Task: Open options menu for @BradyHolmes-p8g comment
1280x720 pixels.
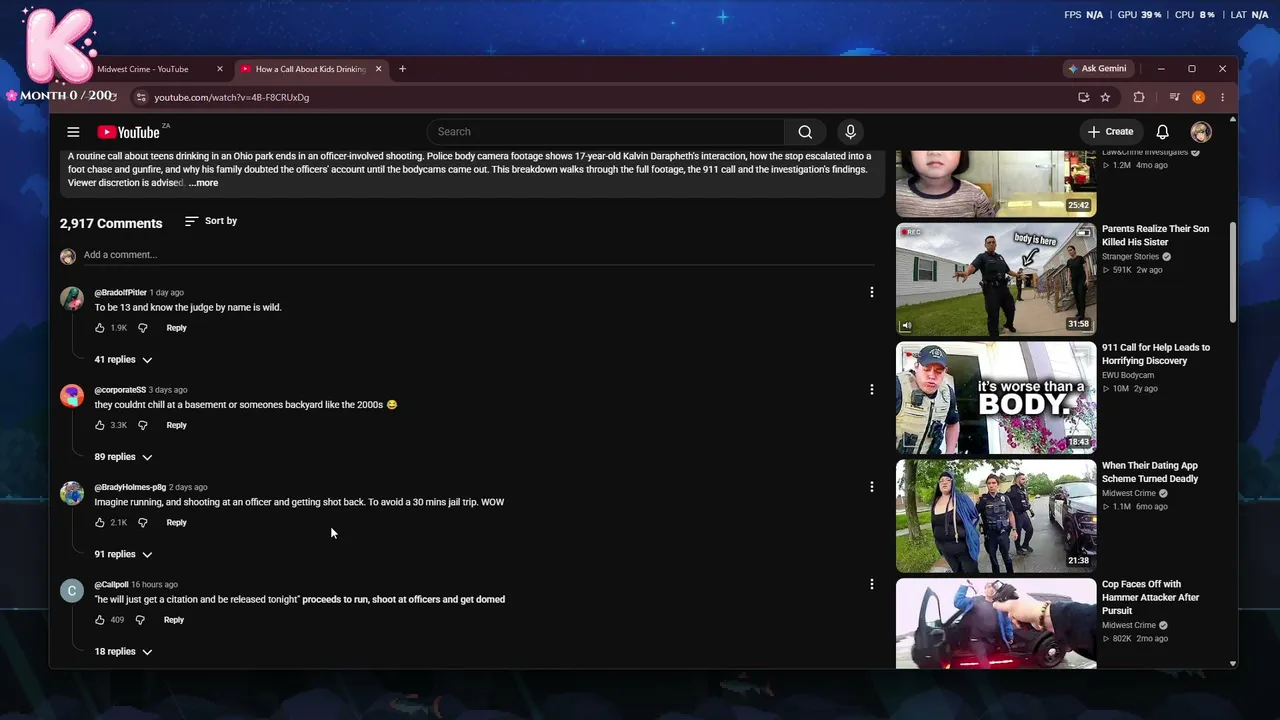Action: (x=872, y=487)
